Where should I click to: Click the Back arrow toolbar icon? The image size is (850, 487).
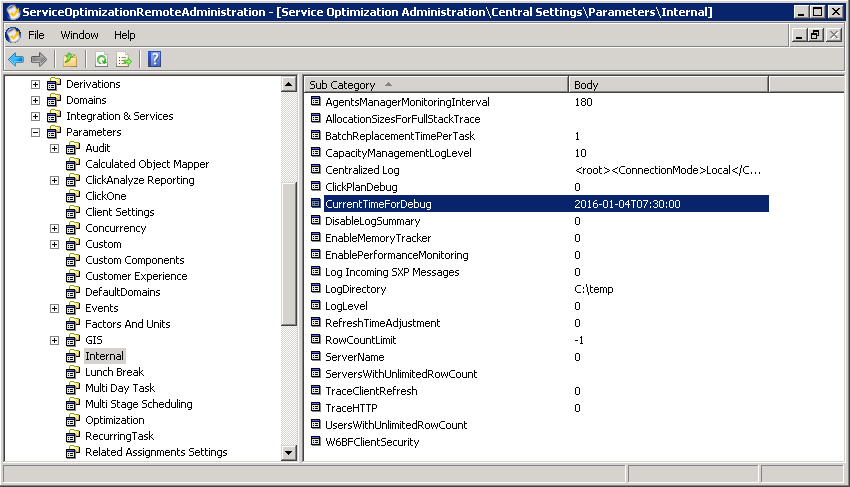point(16,60)
